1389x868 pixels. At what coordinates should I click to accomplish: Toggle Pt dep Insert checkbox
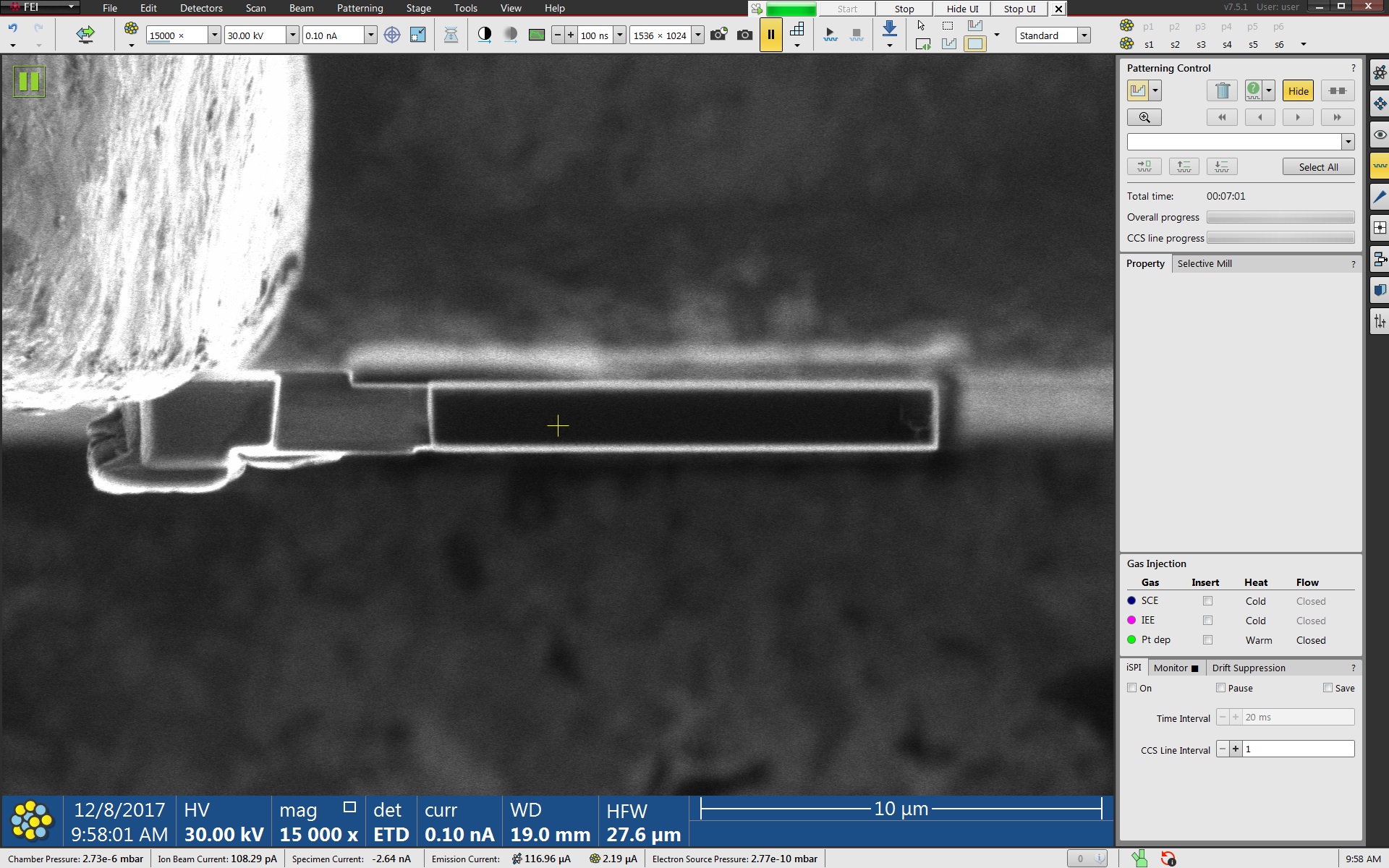pos(1207,640)
